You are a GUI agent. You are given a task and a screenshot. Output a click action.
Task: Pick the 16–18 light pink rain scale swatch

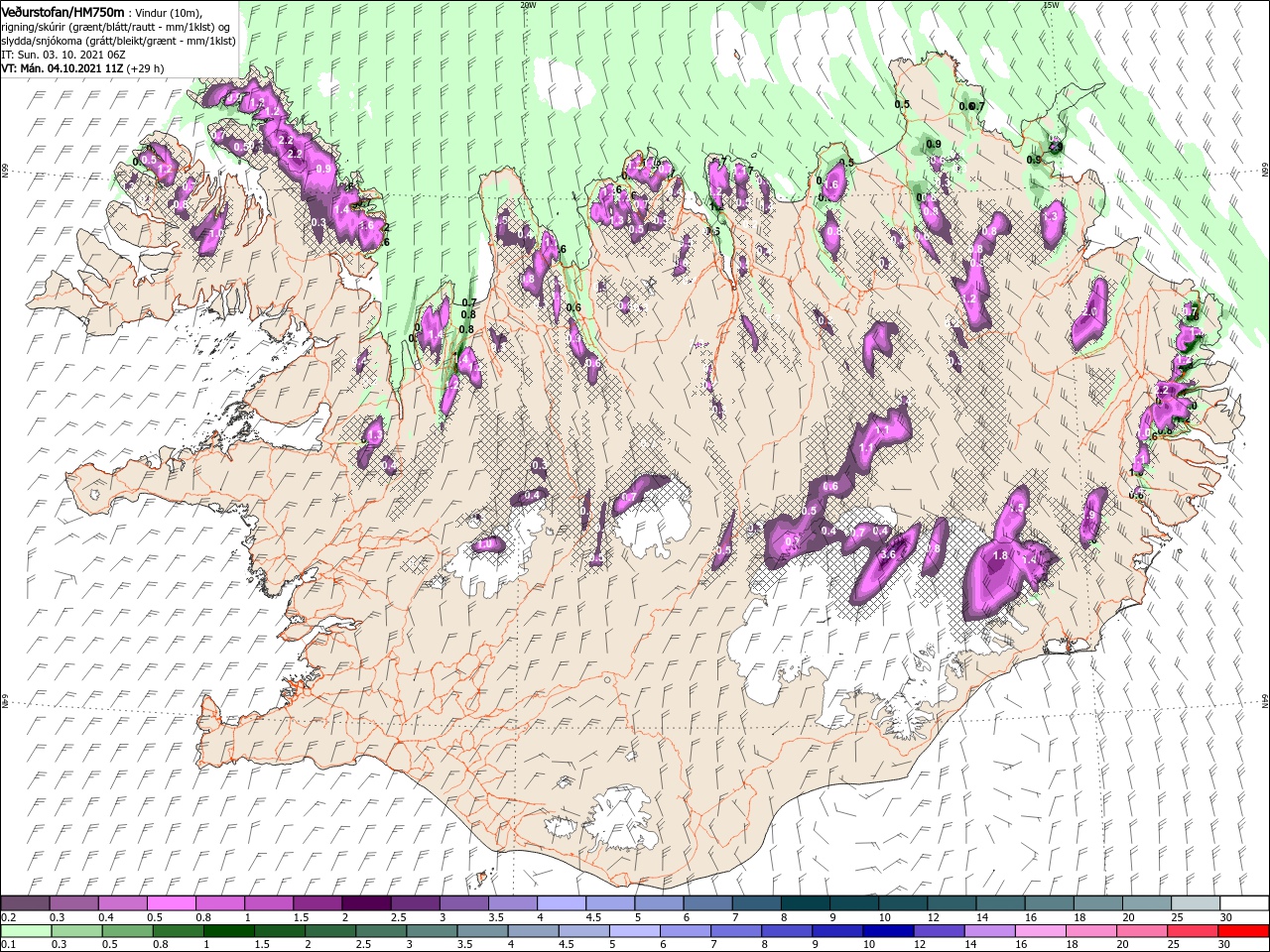pyautogui.click(x=1042, y=930)
